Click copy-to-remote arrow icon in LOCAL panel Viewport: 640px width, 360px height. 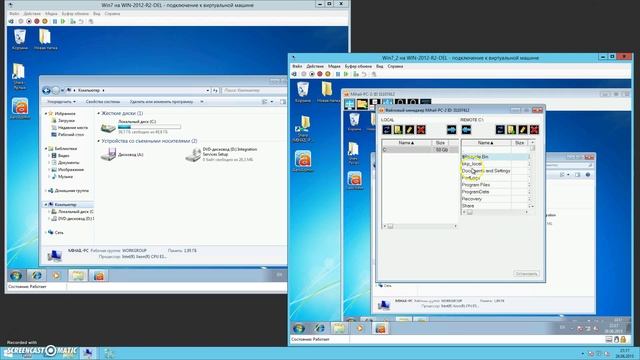451,130
